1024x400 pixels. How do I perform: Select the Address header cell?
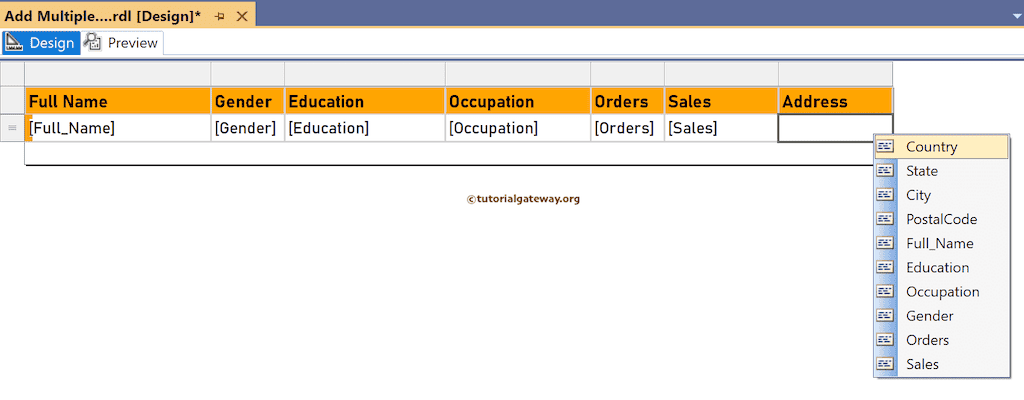835,101
